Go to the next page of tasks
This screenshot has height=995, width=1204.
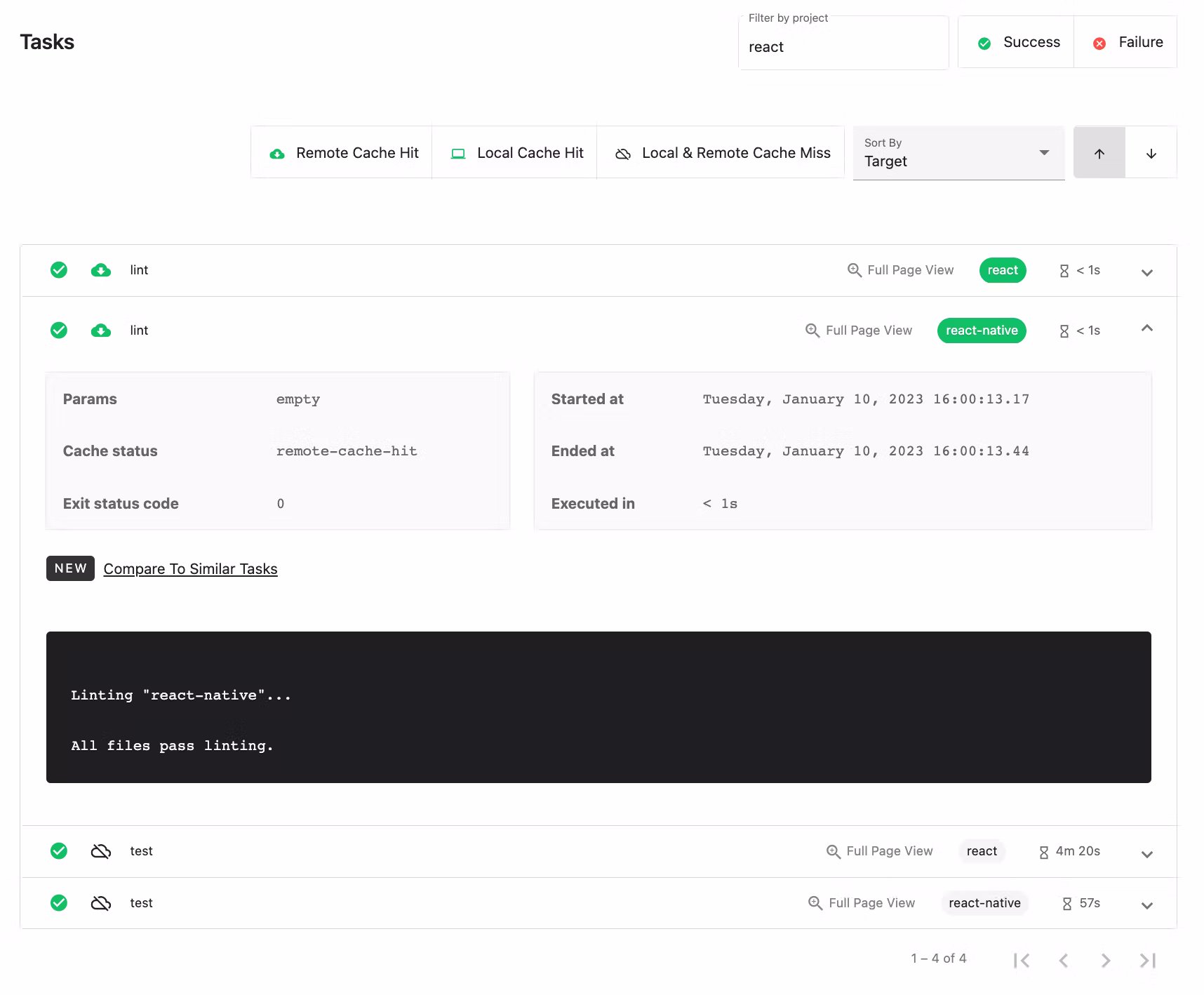[x=1105, y=960]
